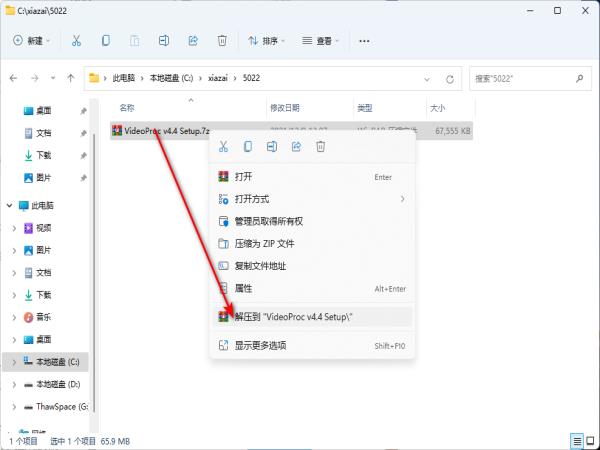Viewport: 600px width, 450px height.
Task: Expand the 本地磁盘 (D:) tree node
Action: click(14, 384)
